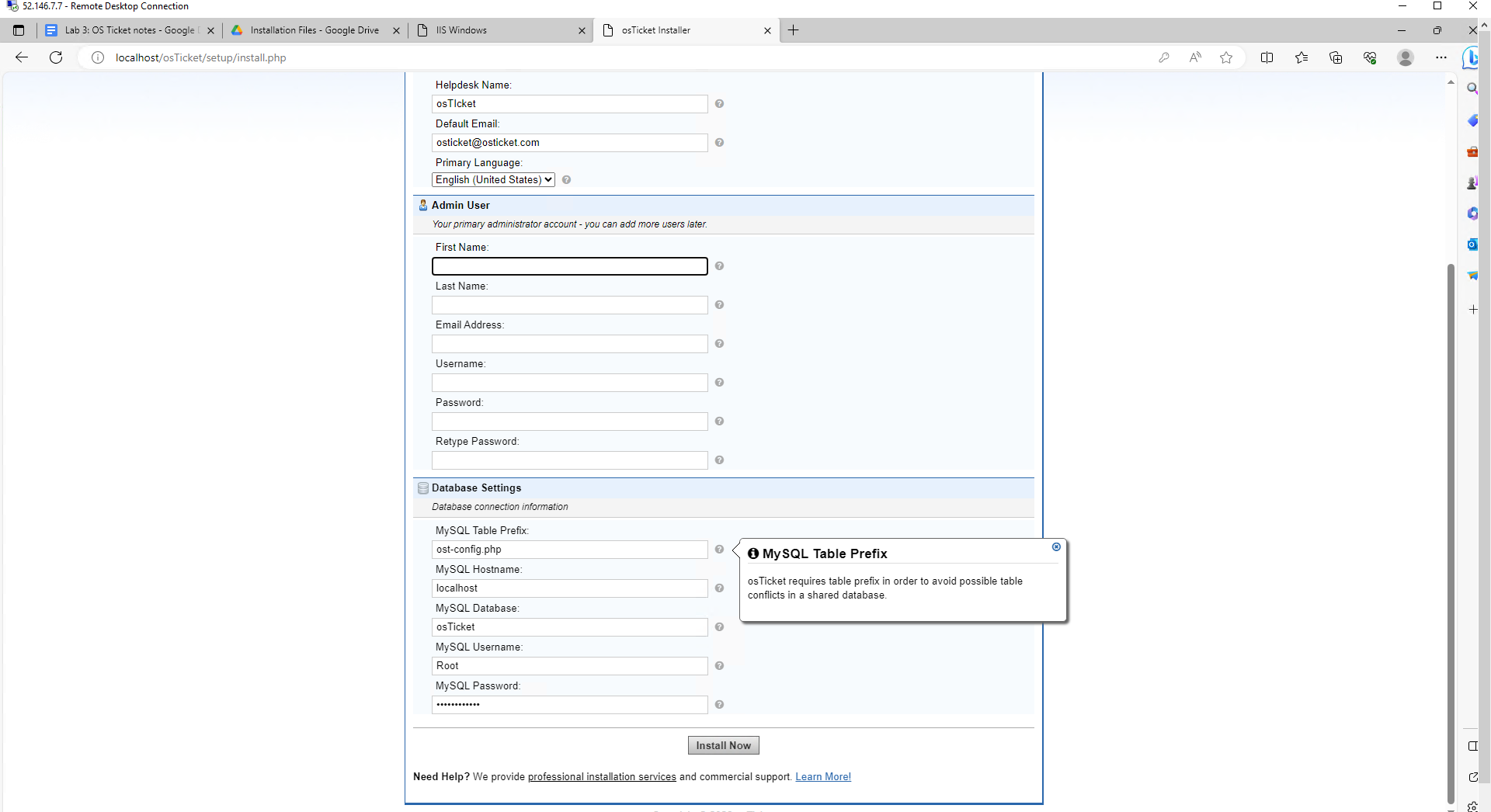Switch to Installation Files - Google Drive tab

coord(315,30)
